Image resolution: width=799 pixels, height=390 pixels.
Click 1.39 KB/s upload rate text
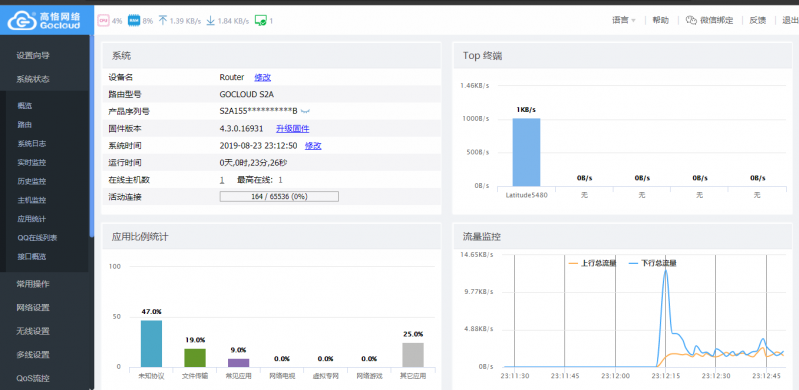point(185,21)
